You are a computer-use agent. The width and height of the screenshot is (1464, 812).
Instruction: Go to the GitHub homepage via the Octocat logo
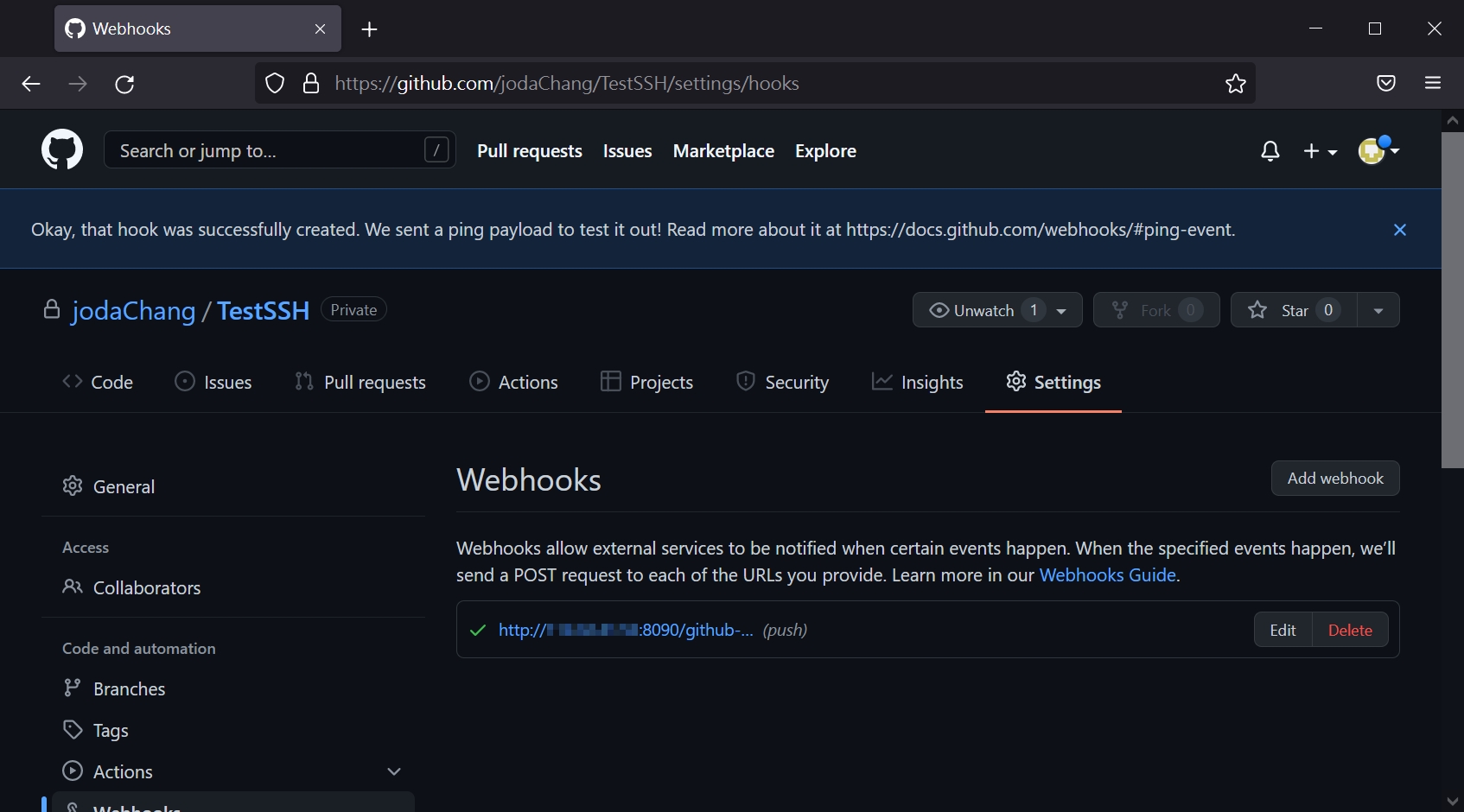point(62,150)
